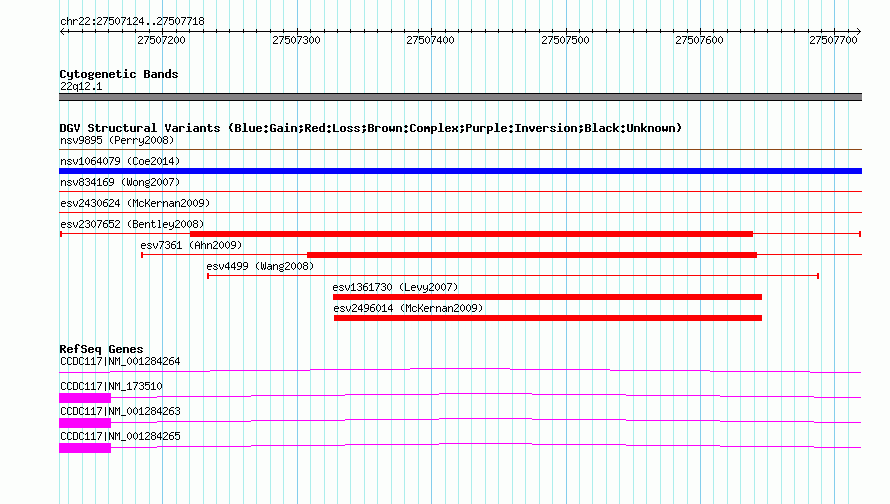Viewport: 890px width, 504px height.
Task: Open the nsv1064079 (Coe2014) variant label
Action: 120,161
